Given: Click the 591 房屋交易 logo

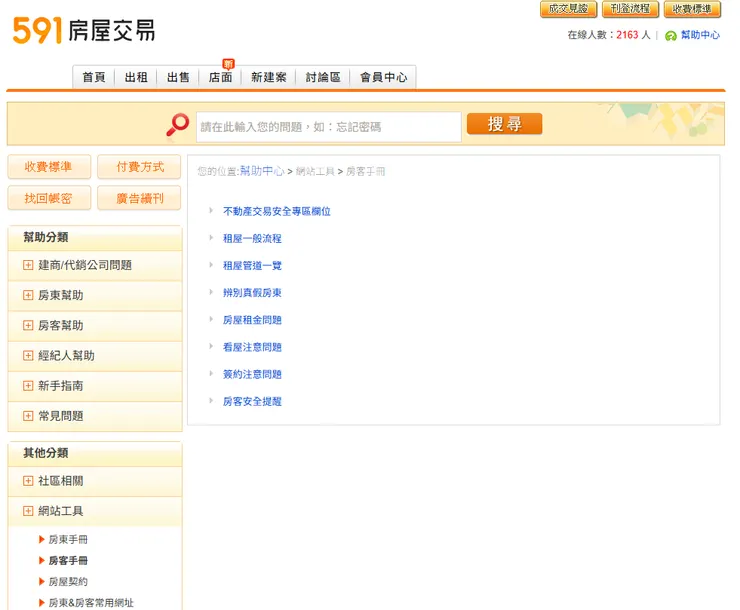Looking at the screenshot, I should coord(84,31).
